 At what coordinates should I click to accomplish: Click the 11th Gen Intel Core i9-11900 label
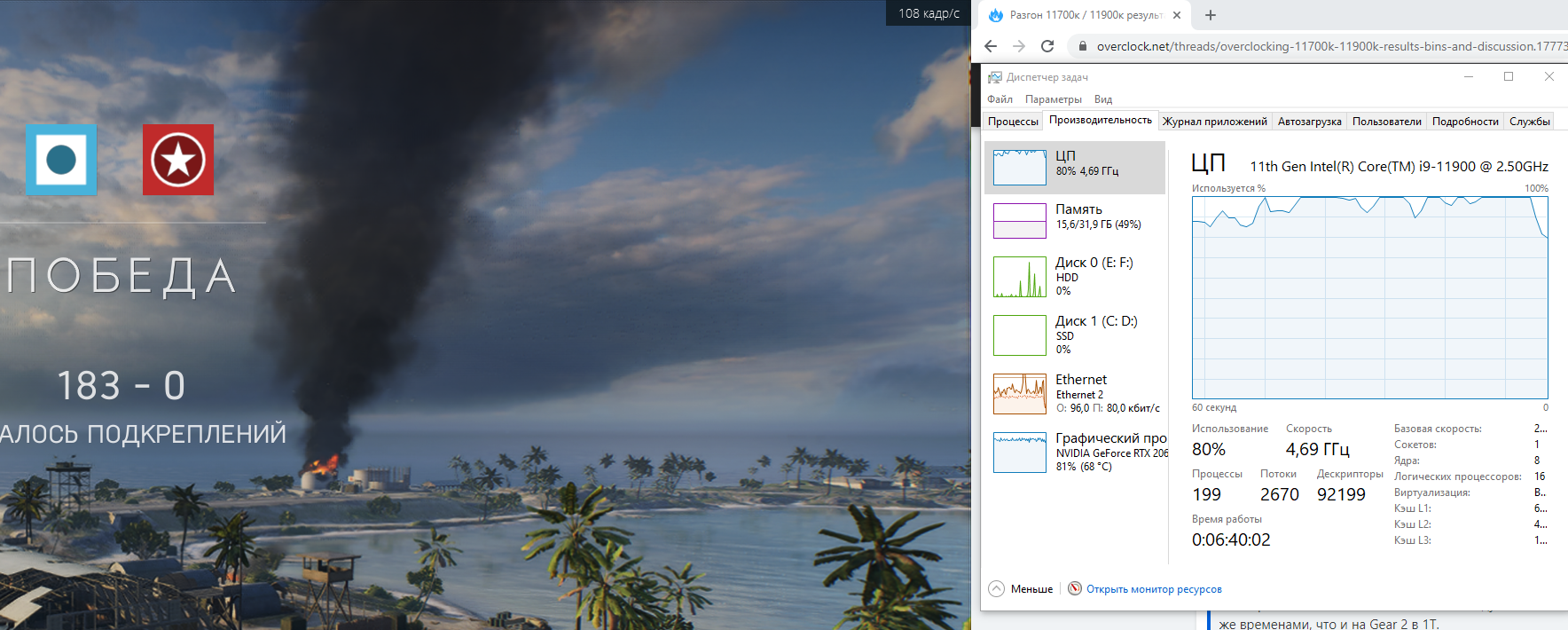[1399, 166]
